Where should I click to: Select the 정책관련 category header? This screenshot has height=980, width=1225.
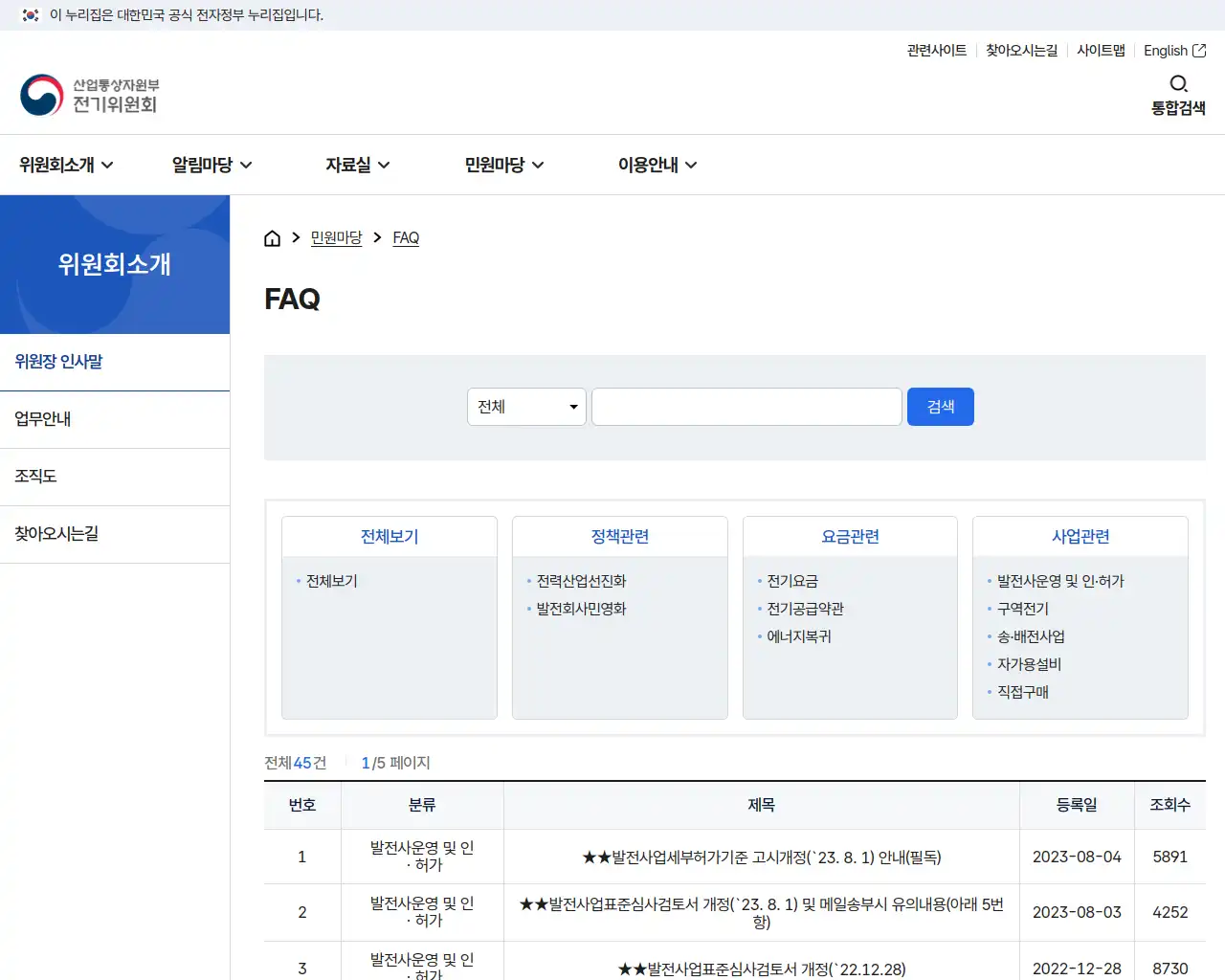620,537
